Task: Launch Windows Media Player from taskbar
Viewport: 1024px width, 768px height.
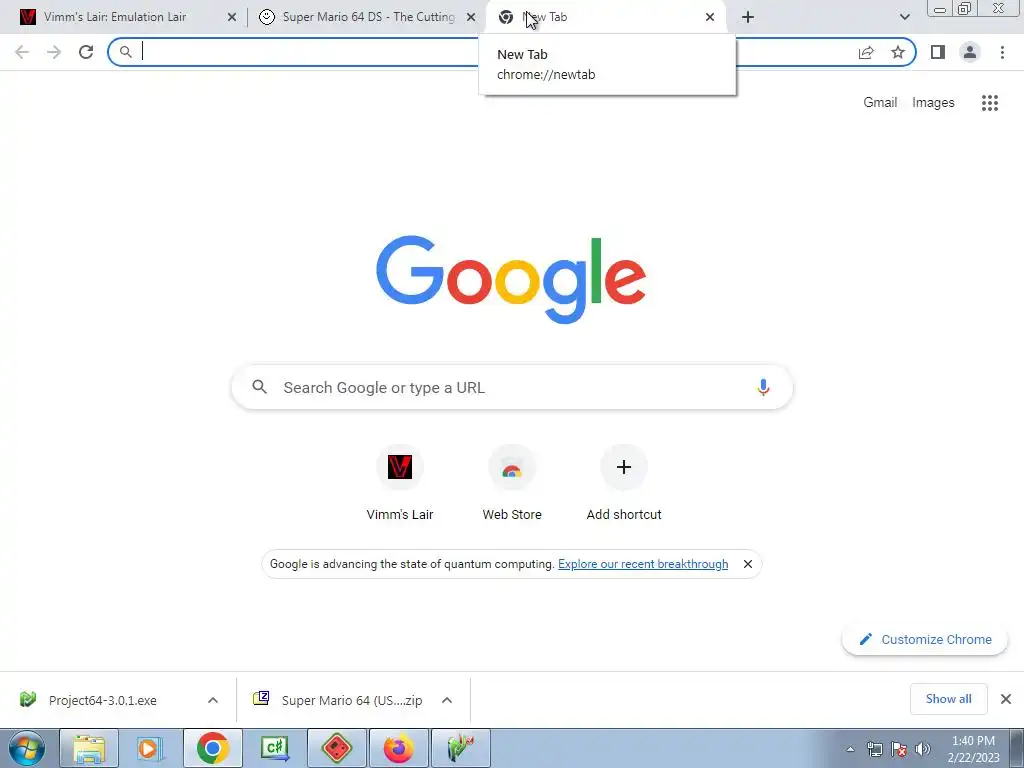Action: [150, 748]
